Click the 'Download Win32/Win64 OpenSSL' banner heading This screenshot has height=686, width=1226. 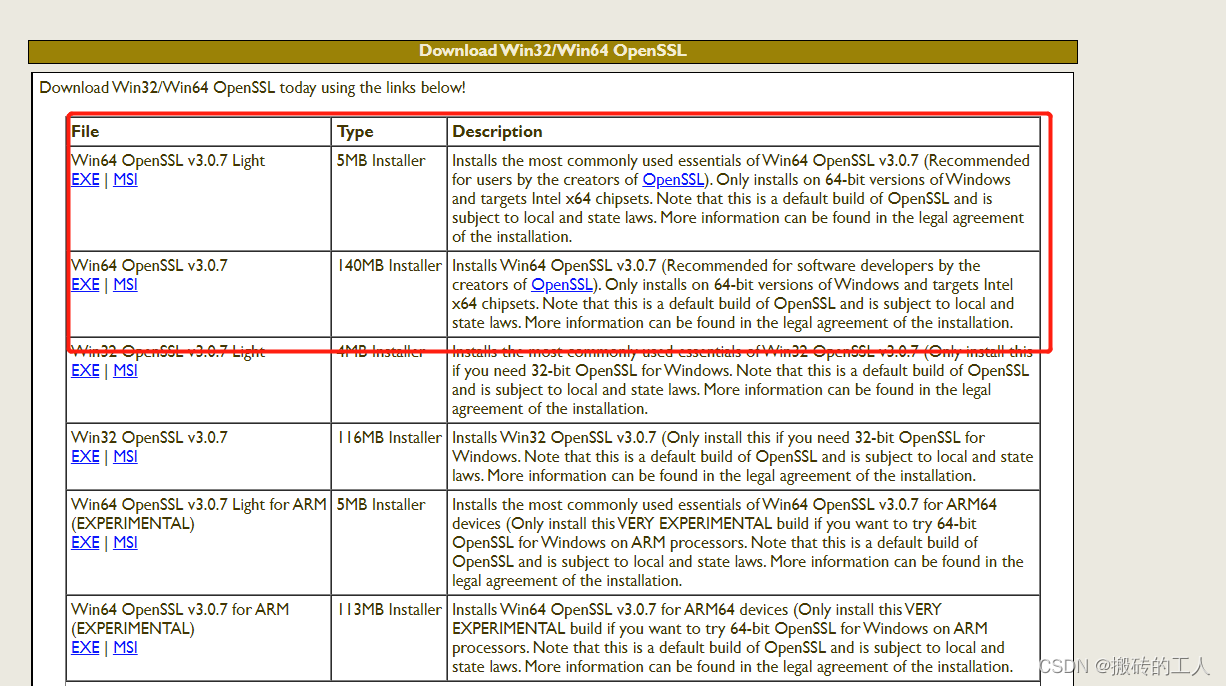click(553, 51)
